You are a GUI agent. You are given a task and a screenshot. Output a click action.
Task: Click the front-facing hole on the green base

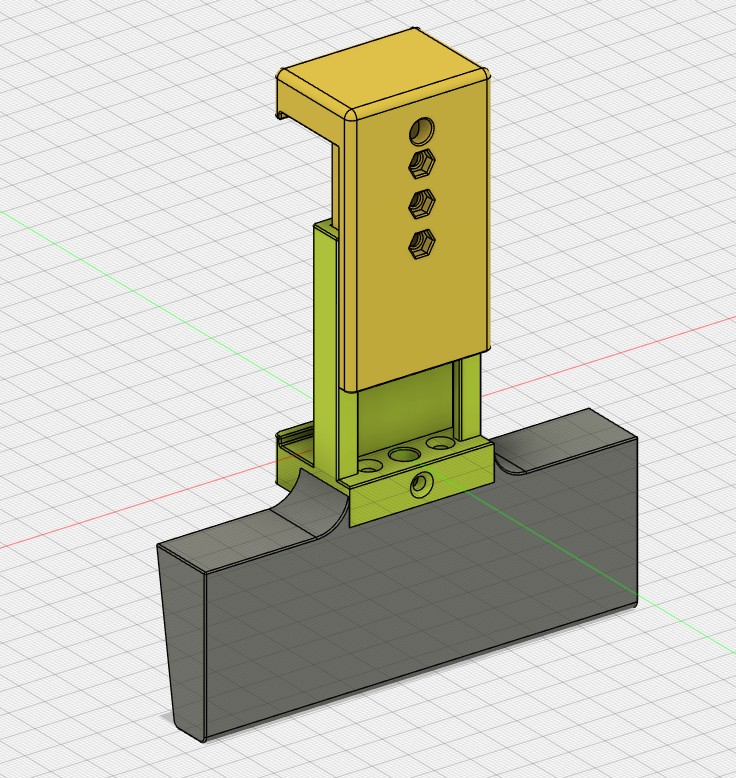point(422,483)
